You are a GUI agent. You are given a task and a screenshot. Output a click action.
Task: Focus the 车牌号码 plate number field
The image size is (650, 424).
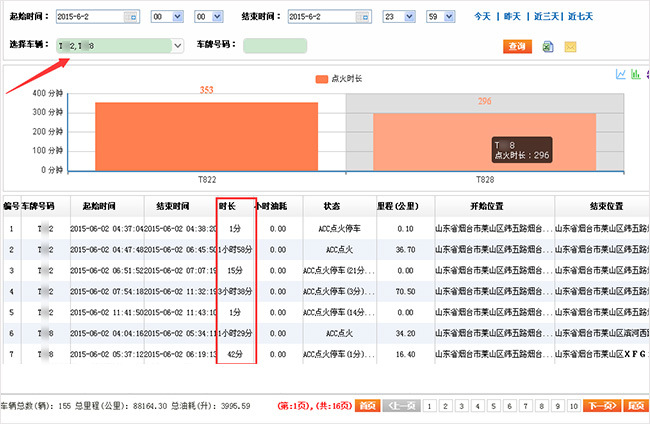(x=275, y=46)
